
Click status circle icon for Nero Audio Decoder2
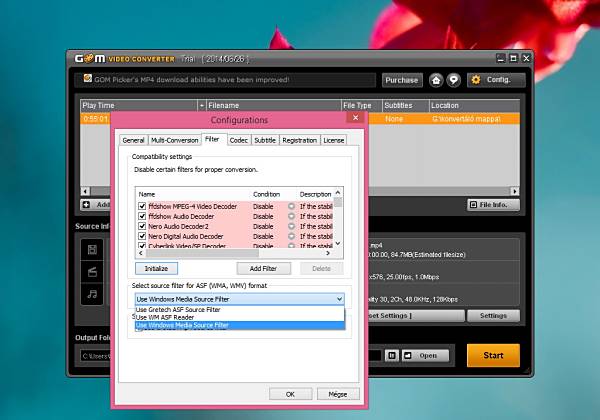pos(292,226)
